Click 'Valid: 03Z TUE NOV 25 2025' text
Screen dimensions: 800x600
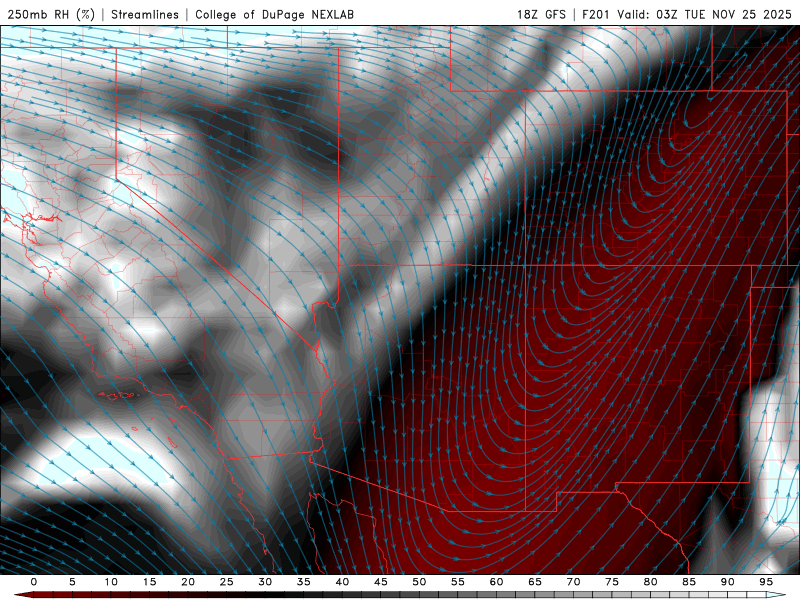704,14
